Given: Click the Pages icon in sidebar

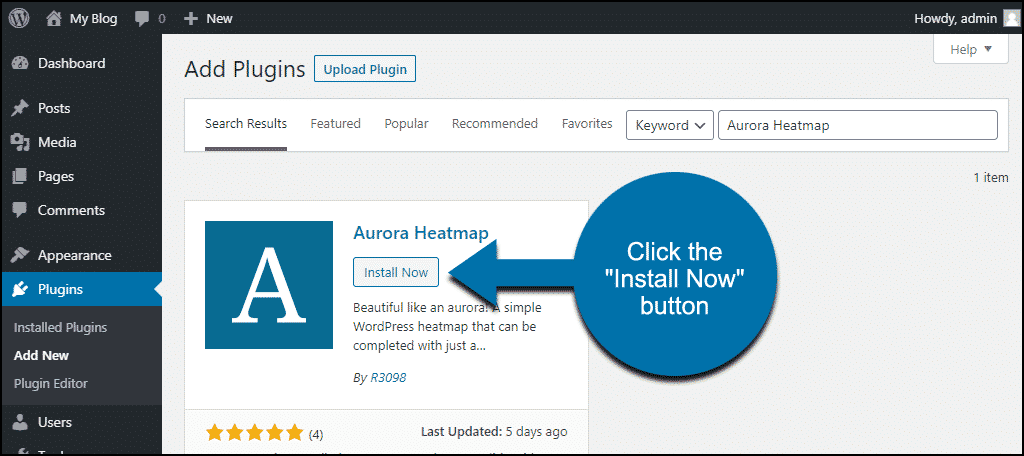Looking at the screenshot, I should click(x=20, y=176).
